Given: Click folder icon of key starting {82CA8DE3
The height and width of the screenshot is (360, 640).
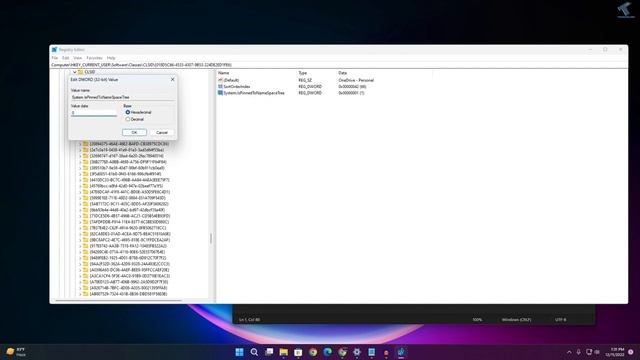Looking at the screenshot, I should pyautogui.click(x=86, y=234).
